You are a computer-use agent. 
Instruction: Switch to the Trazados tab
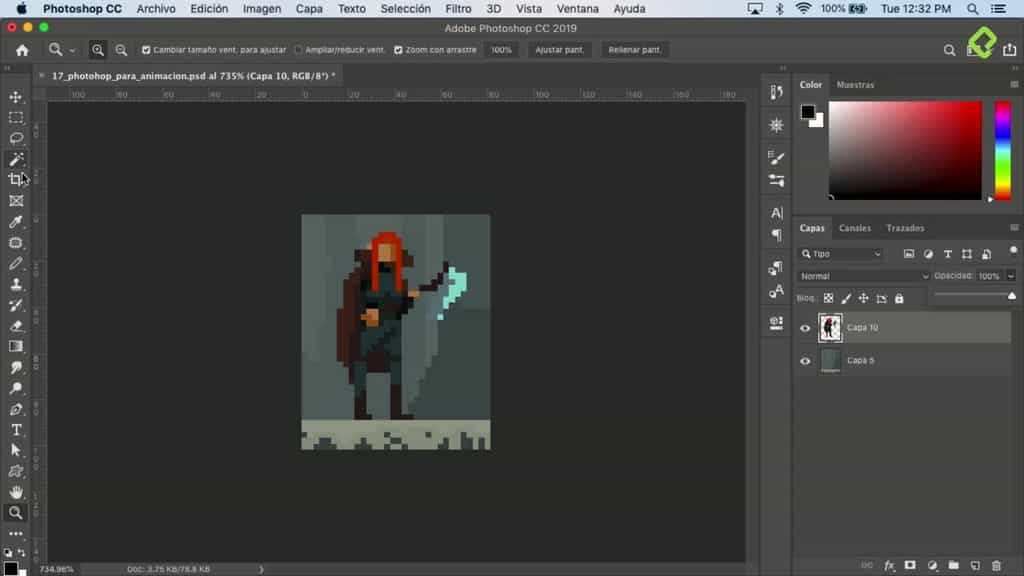coord(905,228)
